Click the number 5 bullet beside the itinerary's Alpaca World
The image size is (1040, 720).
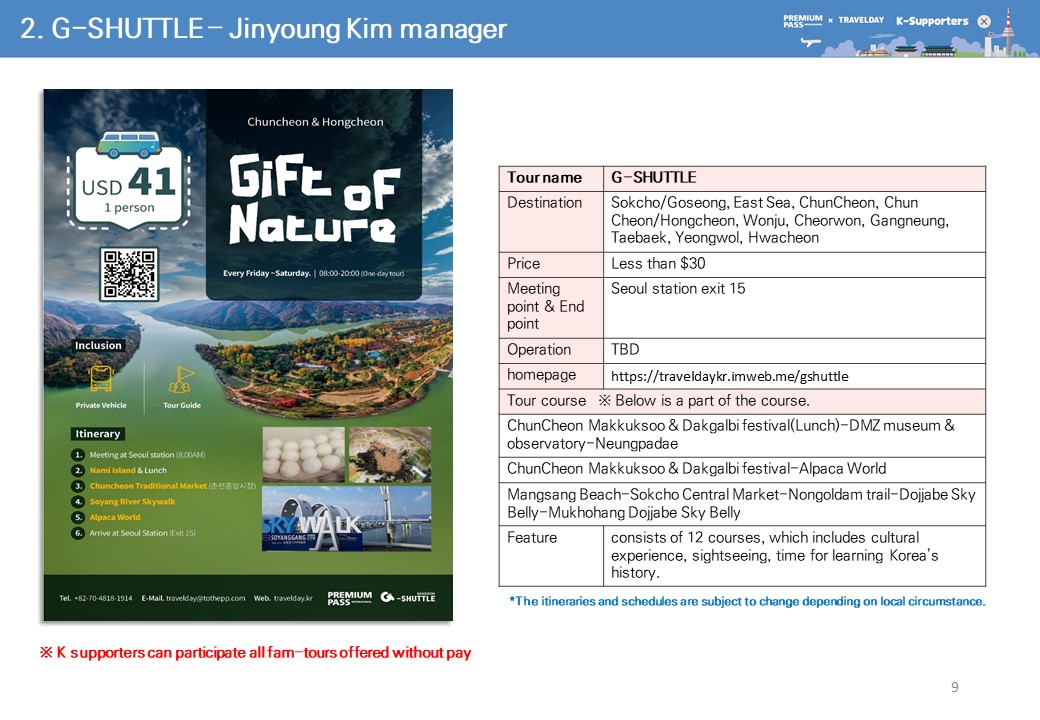[x=78, y=517]
